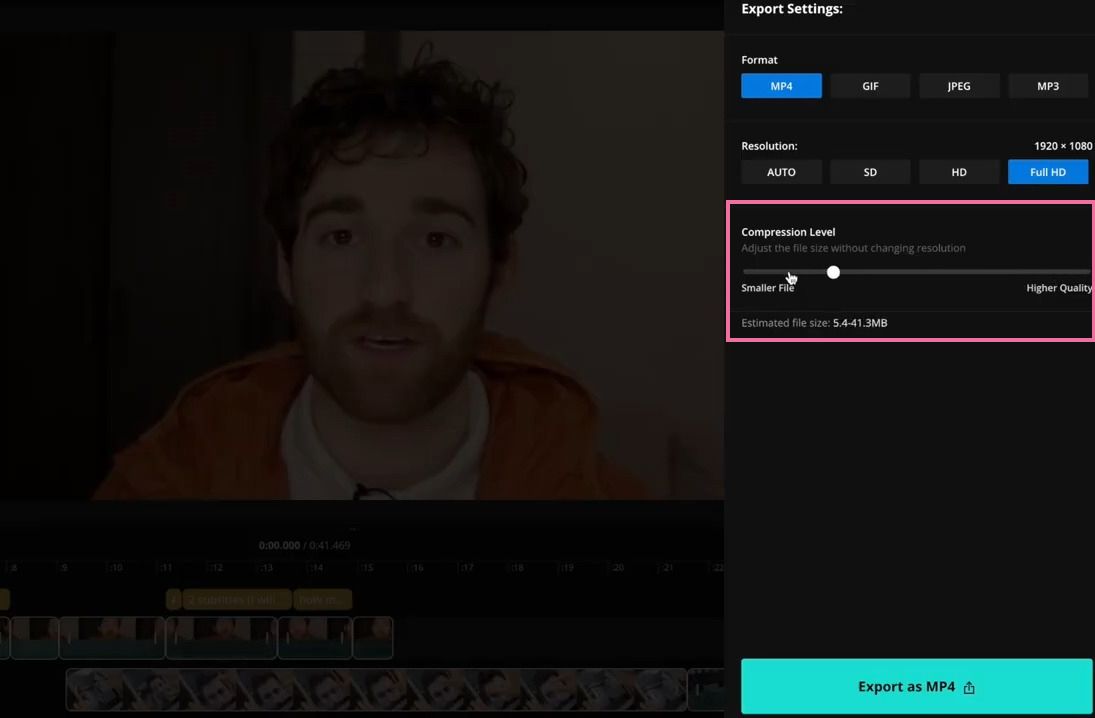The image size is (1095, 718).
Task: Click the filmstrip thumbnail track at bottom
Action: pyautogui.click(x=375, y=689)
